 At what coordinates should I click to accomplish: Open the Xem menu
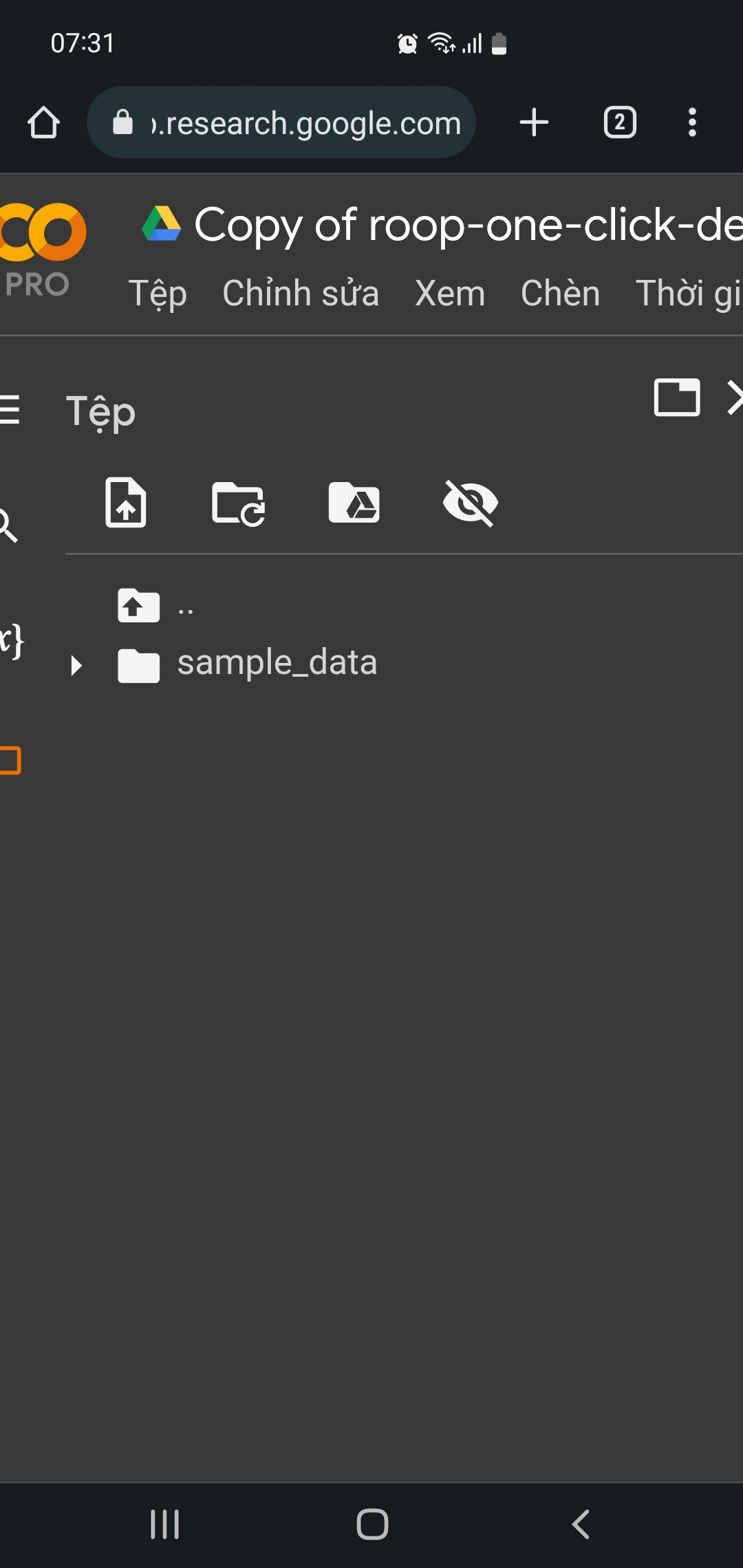[450, 294]
